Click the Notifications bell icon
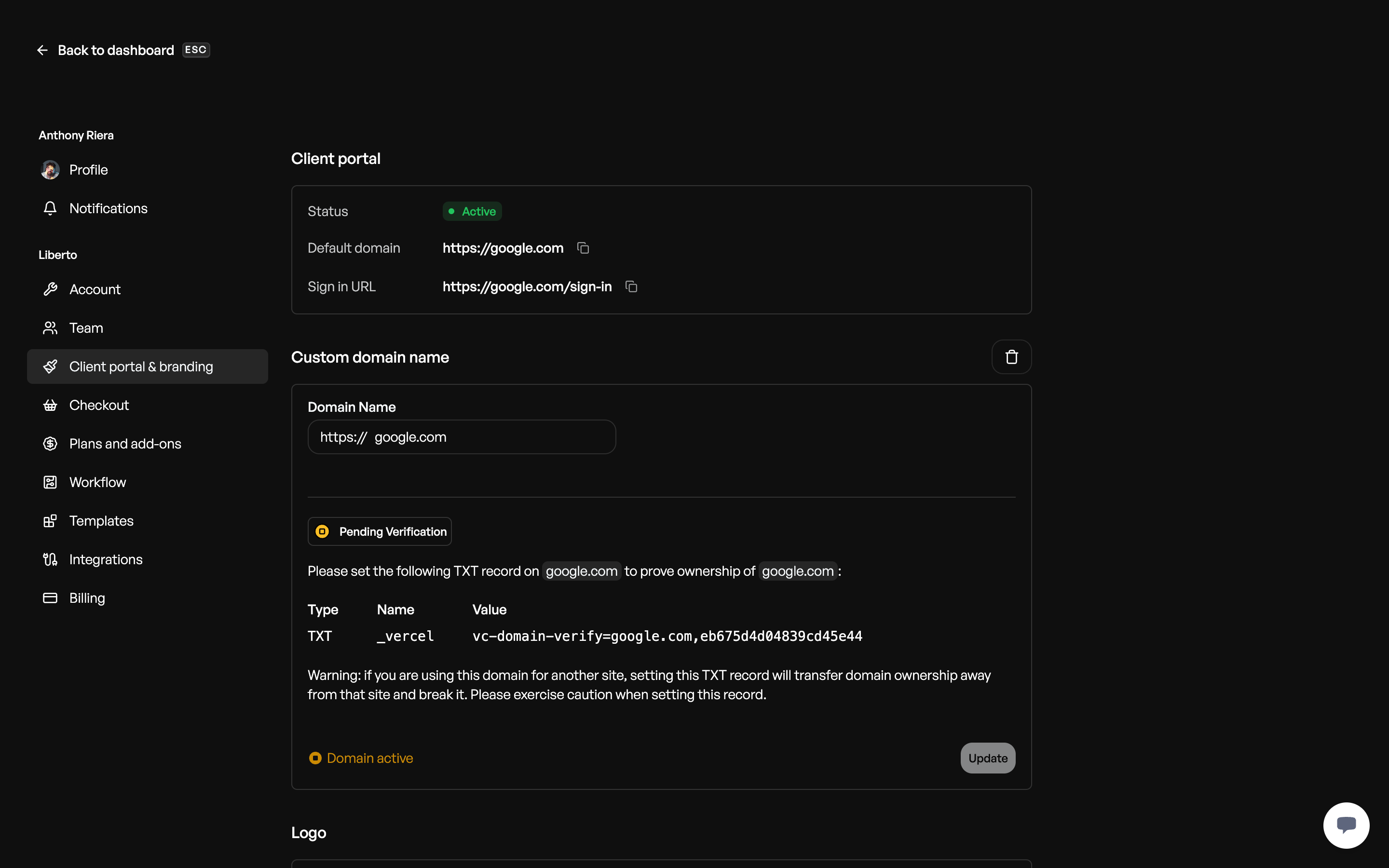 50,208
